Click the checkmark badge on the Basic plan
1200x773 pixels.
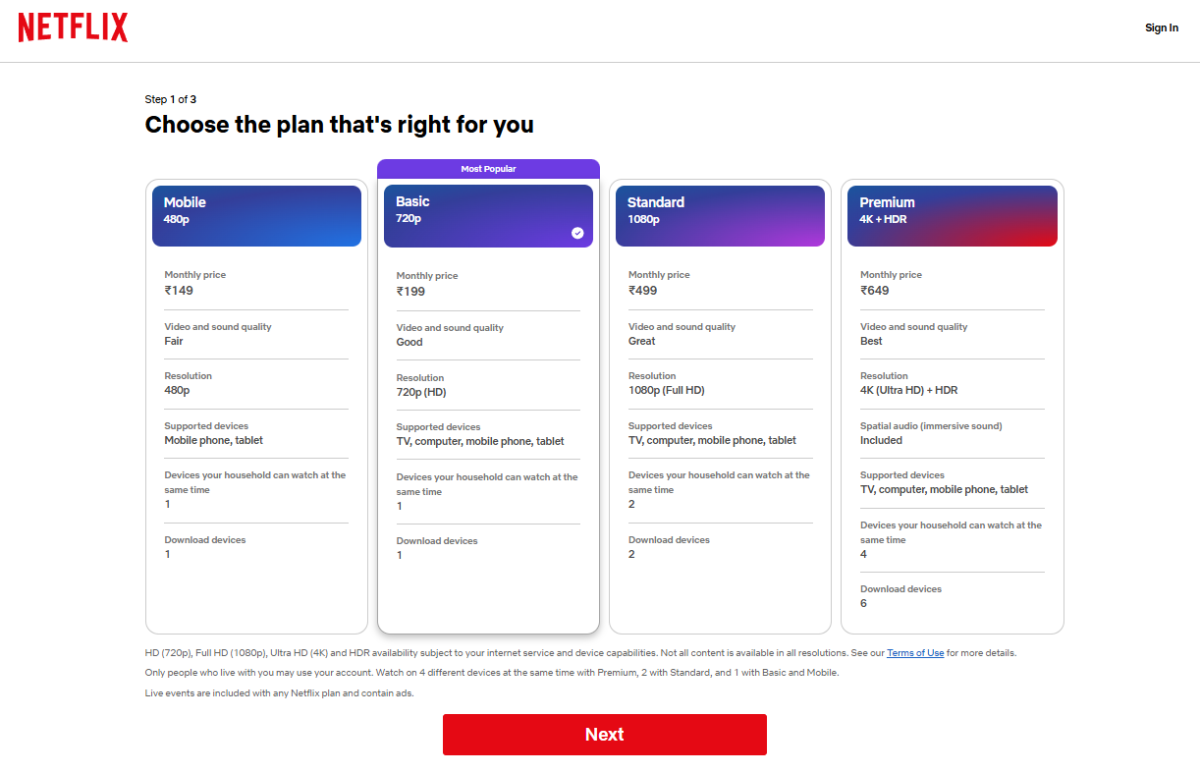point(578,232)
